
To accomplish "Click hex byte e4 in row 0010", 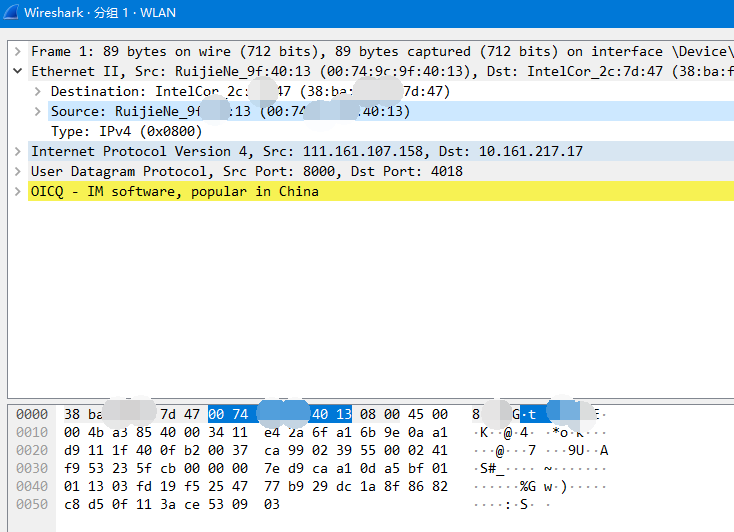I will (x=272, y=432).
